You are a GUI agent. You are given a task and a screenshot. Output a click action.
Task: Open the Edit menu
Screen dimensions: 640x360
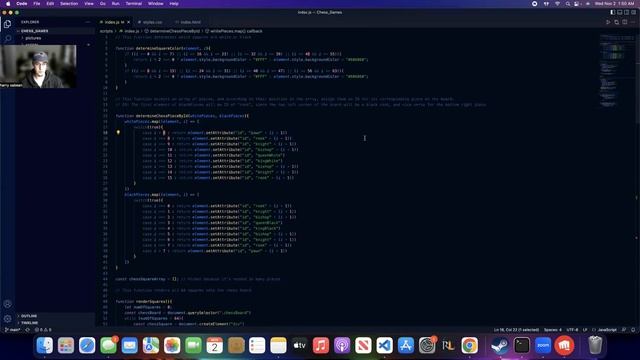pos(50,4)
